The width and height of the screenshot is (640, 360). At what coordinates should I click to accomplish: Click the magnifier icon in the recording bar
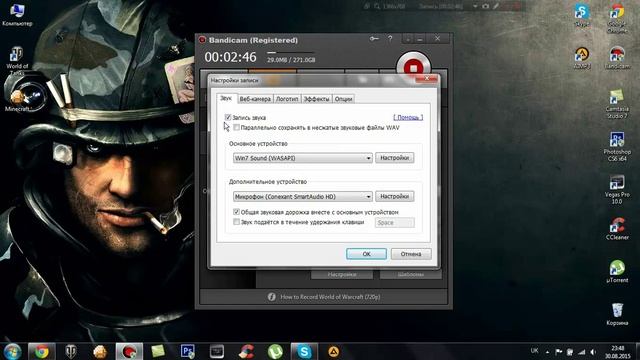click(x=377, y=6)
